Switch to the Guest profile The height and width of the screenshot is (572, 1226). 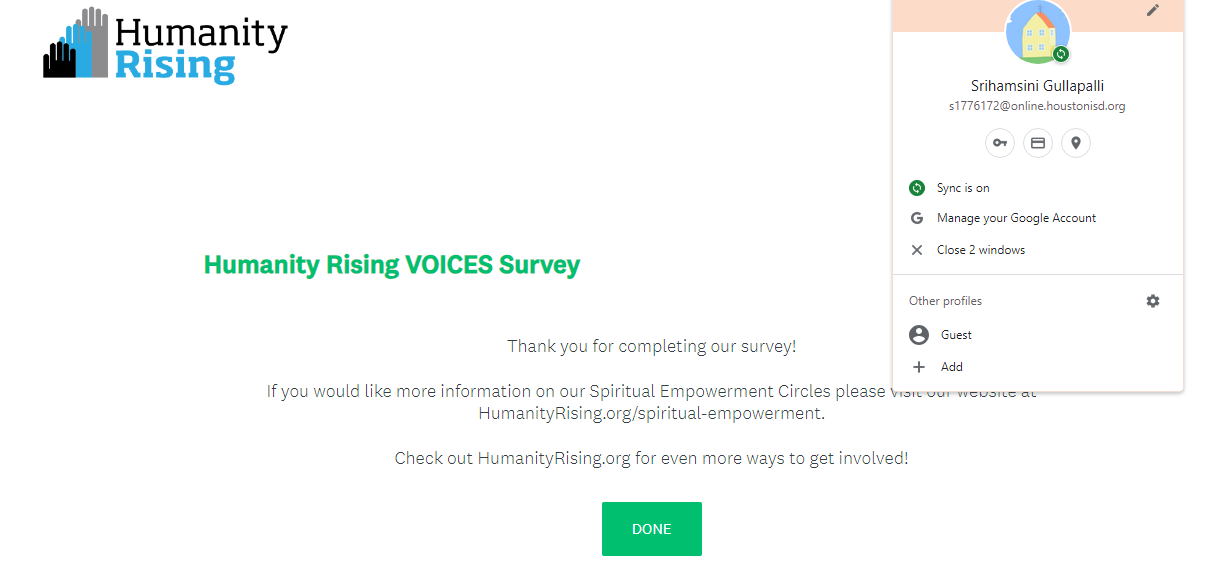pyautogui.click(x=956, y=335)
